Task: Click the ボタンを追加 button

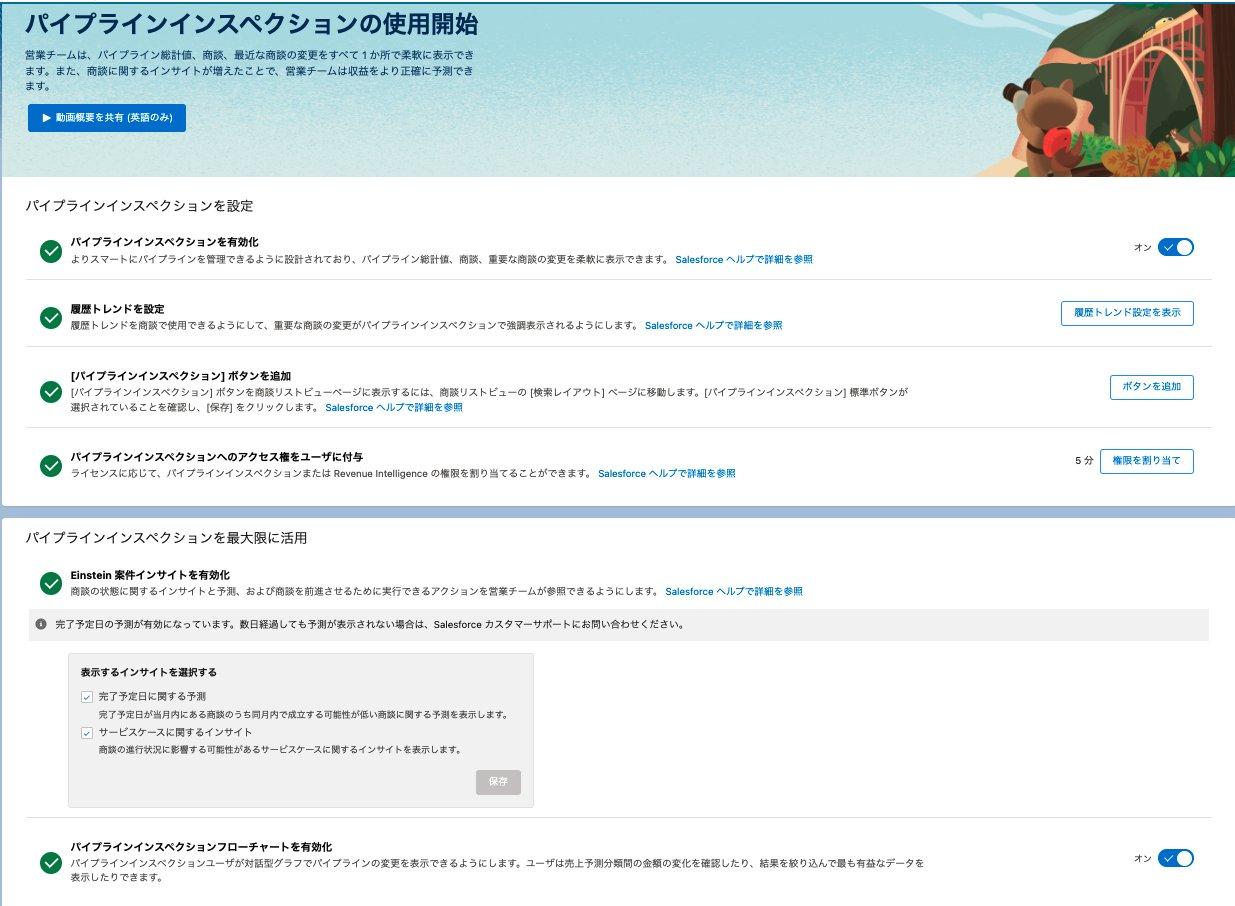Action: click(1151, 387)
